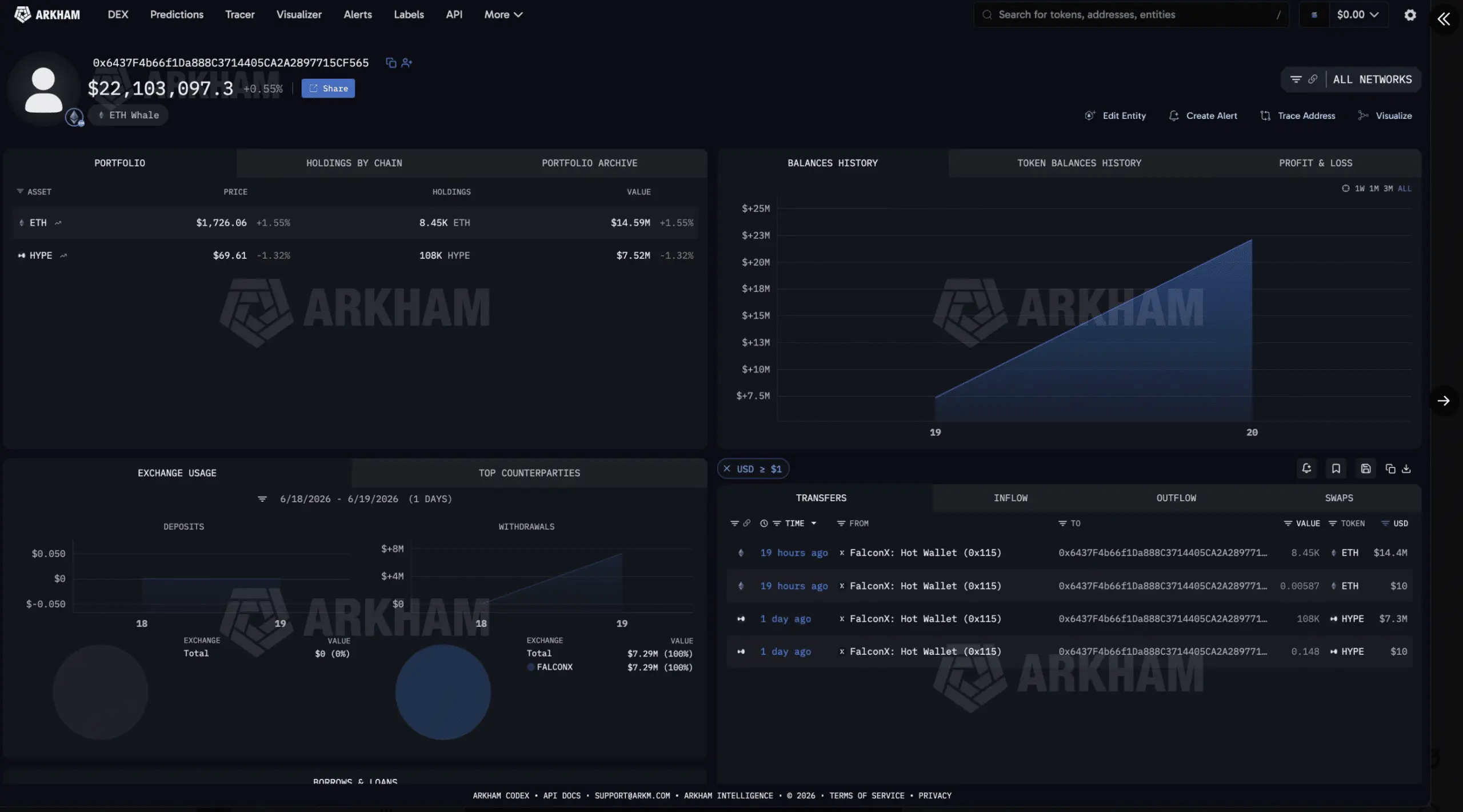Image resolution: width=1463 pixels, height=812 pixels.
Task: Click the Ethereum badge on the profile avatar
Action: [74, 117]
